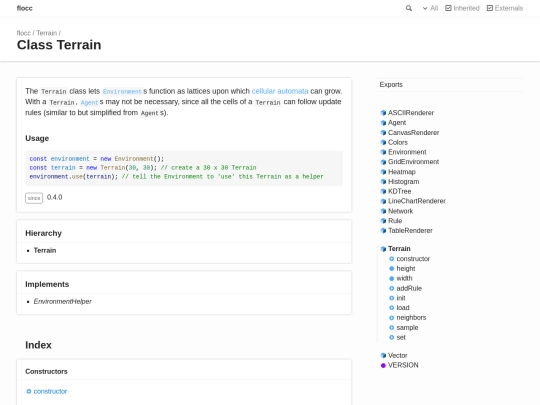Click the VERSION purple variable icon
Screen dimensions: 540x405
point(383,365)
